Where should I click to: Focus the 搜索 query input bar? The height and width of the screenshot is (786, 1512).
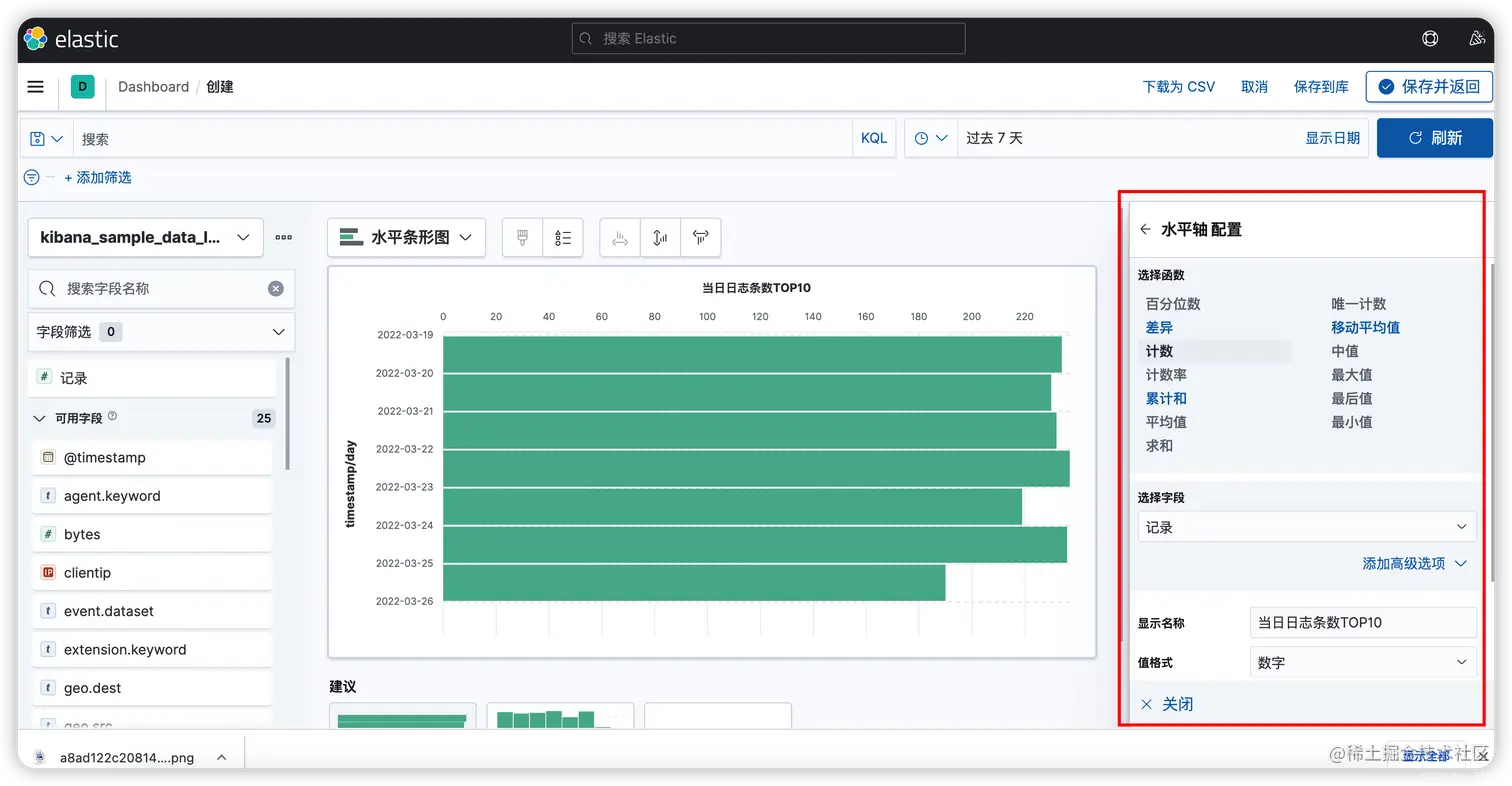(x=463, y=138)
